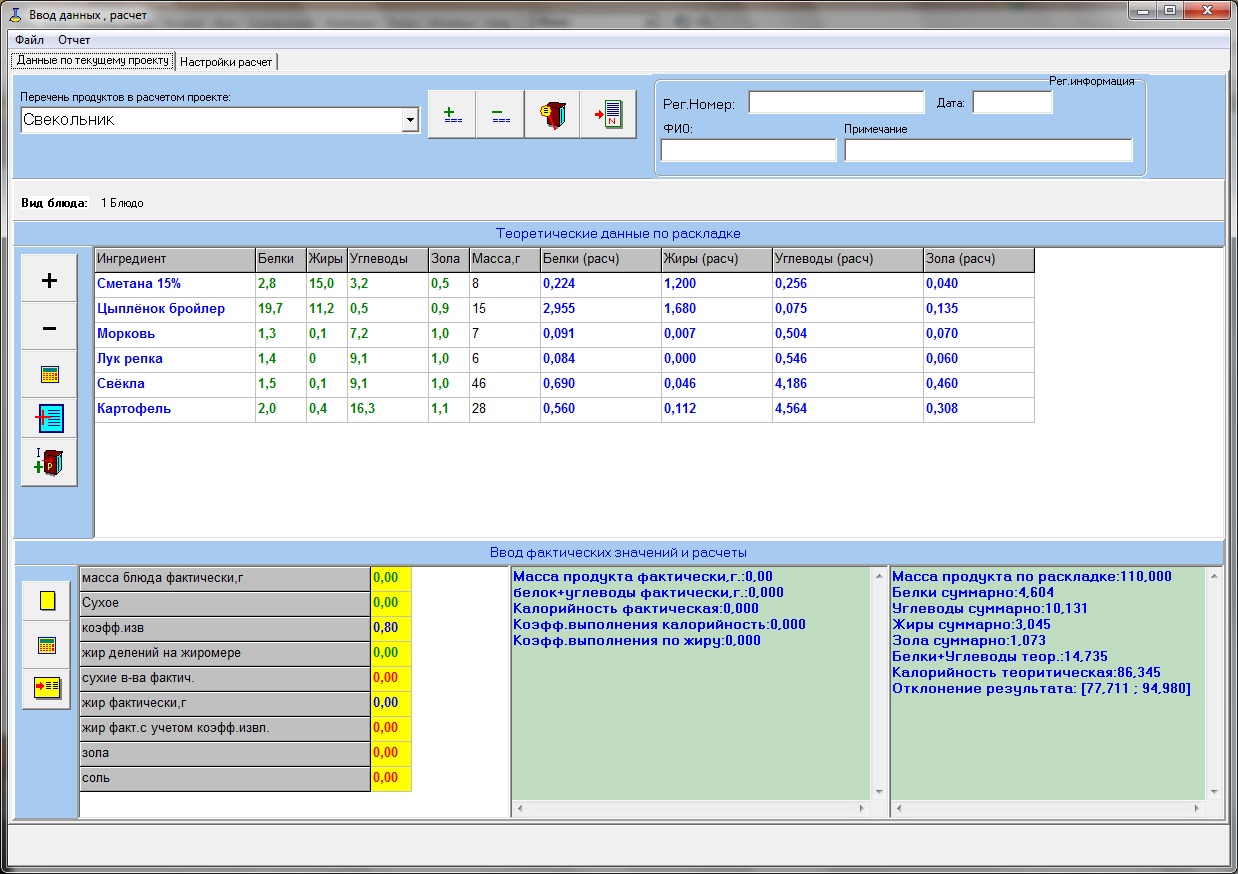Click the yellow square button in the lower panel
This screenshot has width=1238, height=874.
47,601
